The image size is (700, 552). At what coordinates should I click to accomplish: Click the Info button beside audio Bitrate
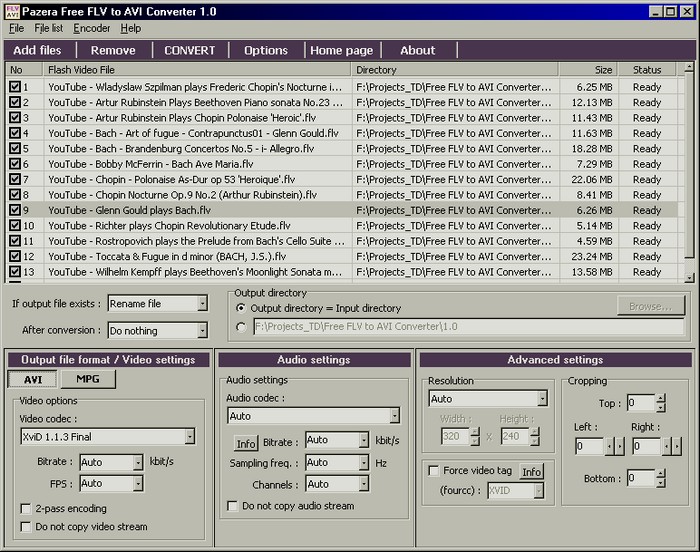(245, 442)
